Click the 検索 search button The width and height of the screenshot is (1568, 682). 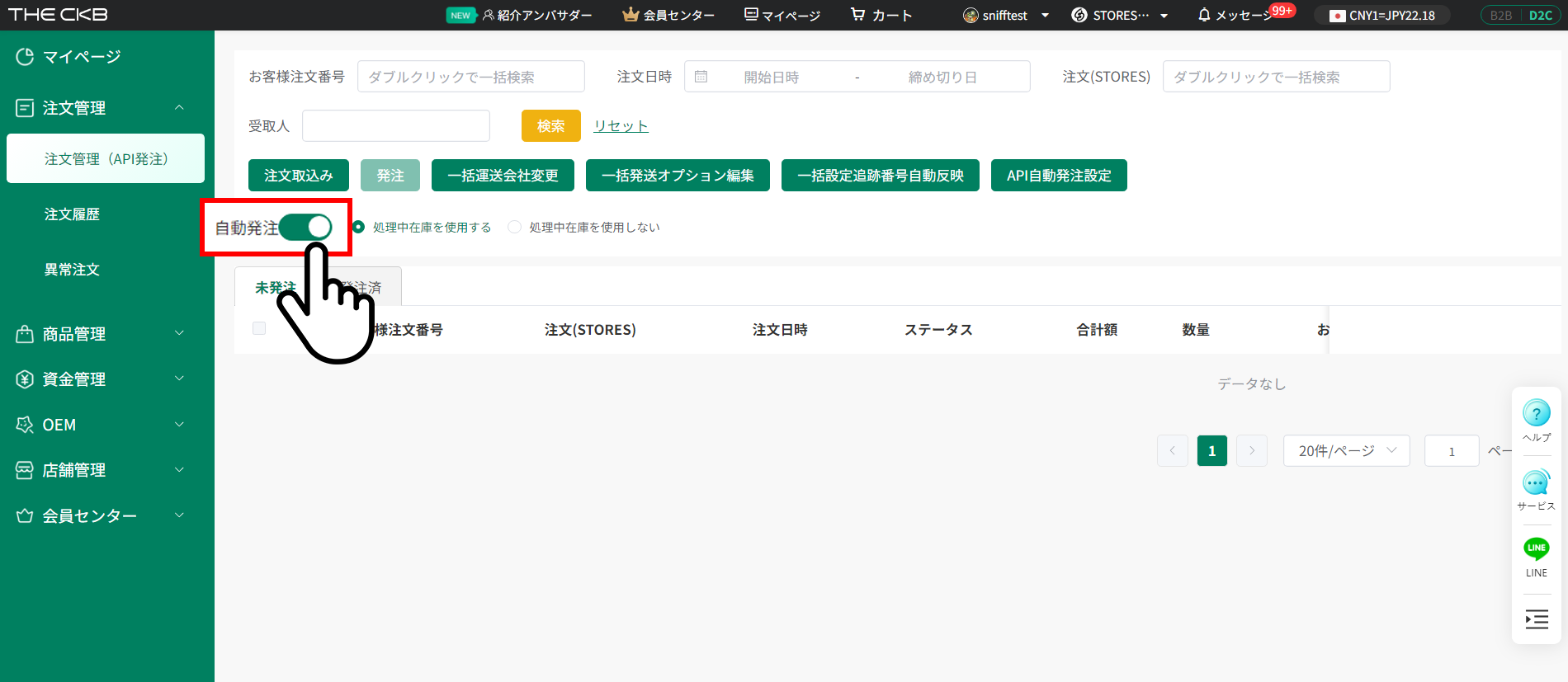pyautogui.click(x=551, y=125)
